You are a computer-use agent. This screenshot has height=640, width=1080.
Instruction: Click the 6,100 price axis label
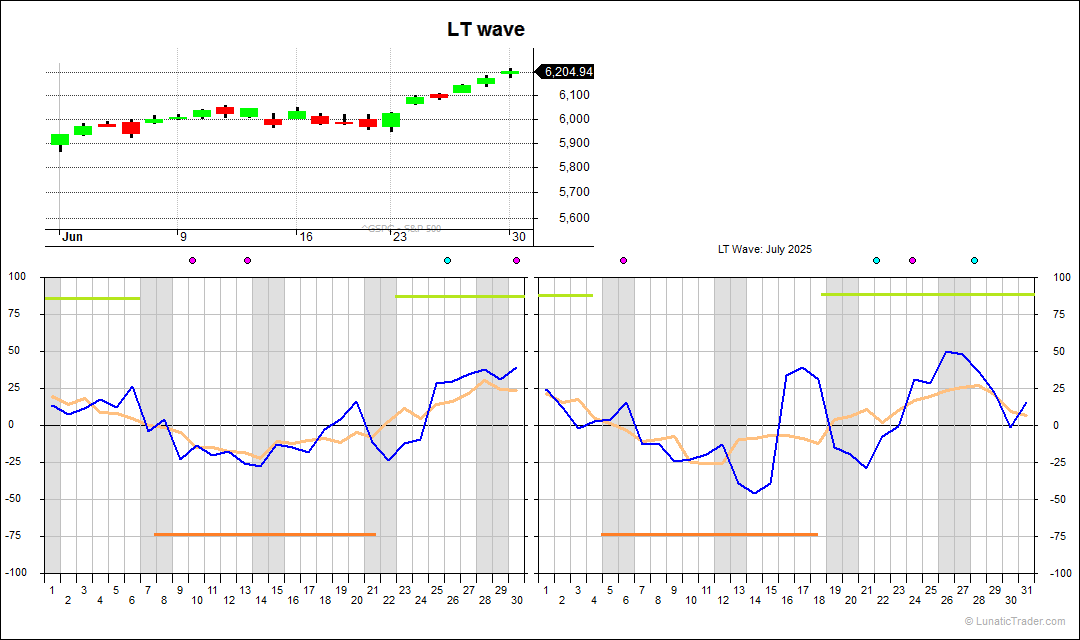coord(573,95)
